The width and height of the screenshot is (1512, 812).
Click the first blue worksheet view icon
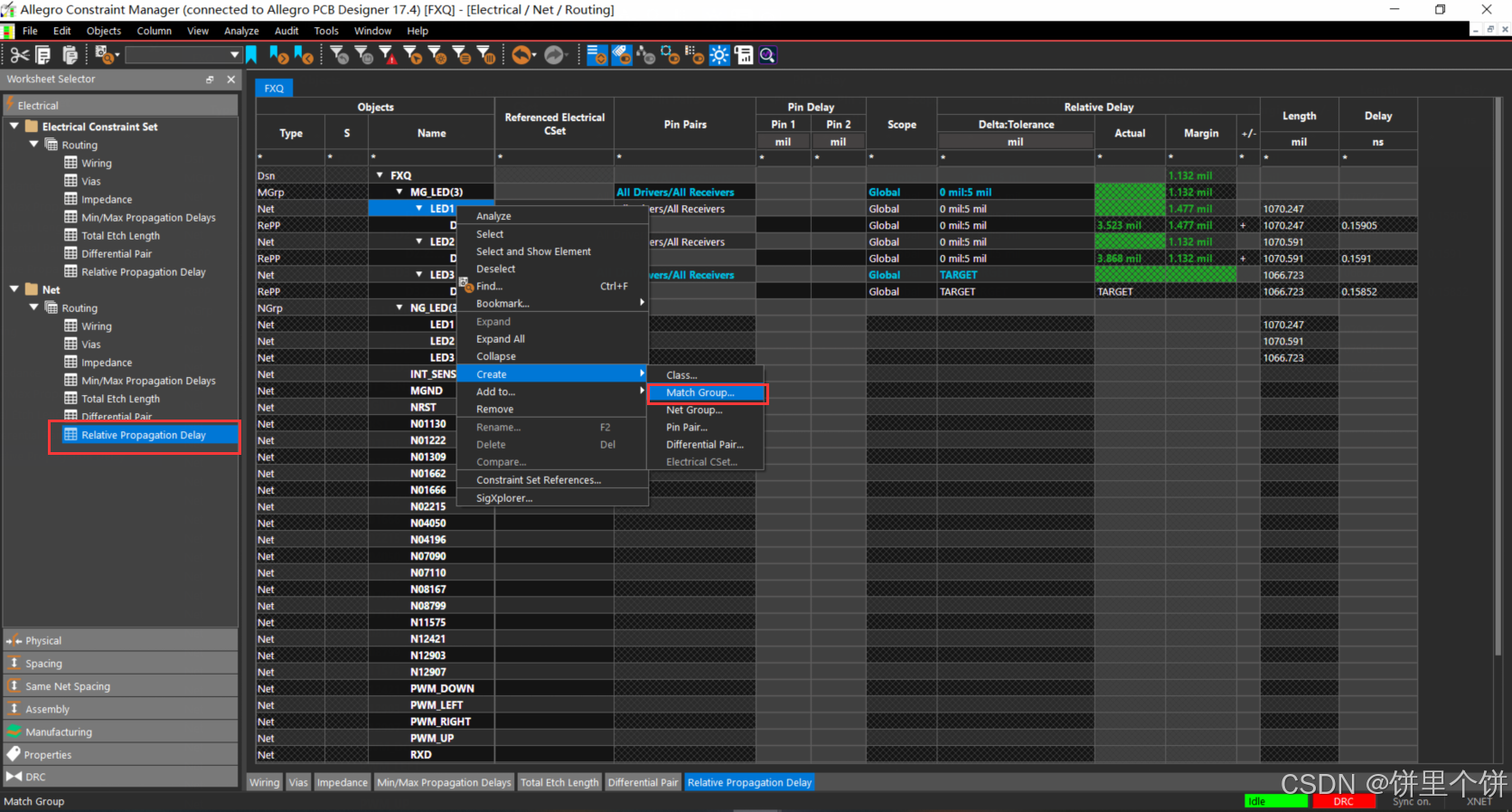pos(597,55)
